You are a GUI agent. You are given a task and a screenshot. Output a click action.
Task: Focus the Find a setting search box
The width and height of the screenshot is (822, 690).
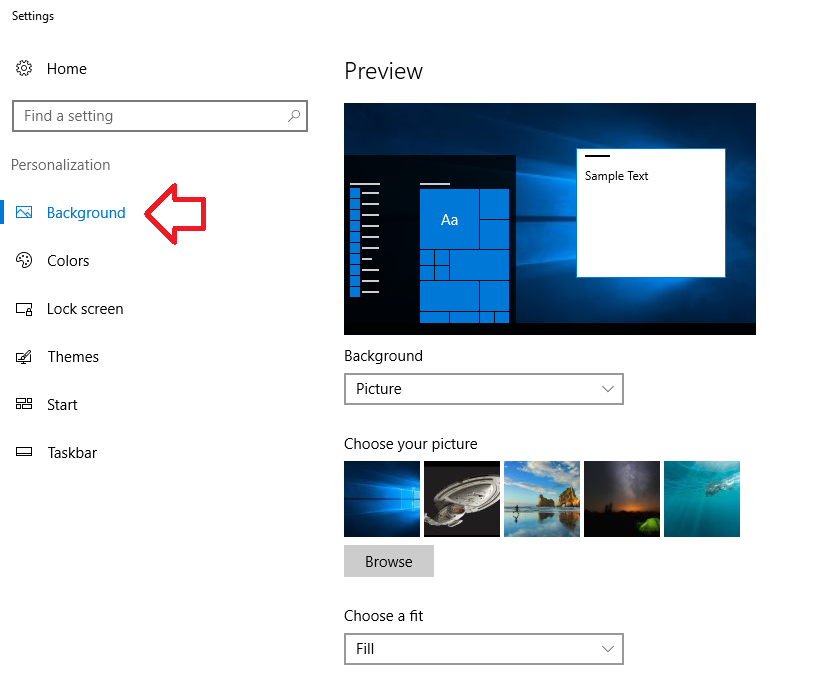[x=160, y=116]
